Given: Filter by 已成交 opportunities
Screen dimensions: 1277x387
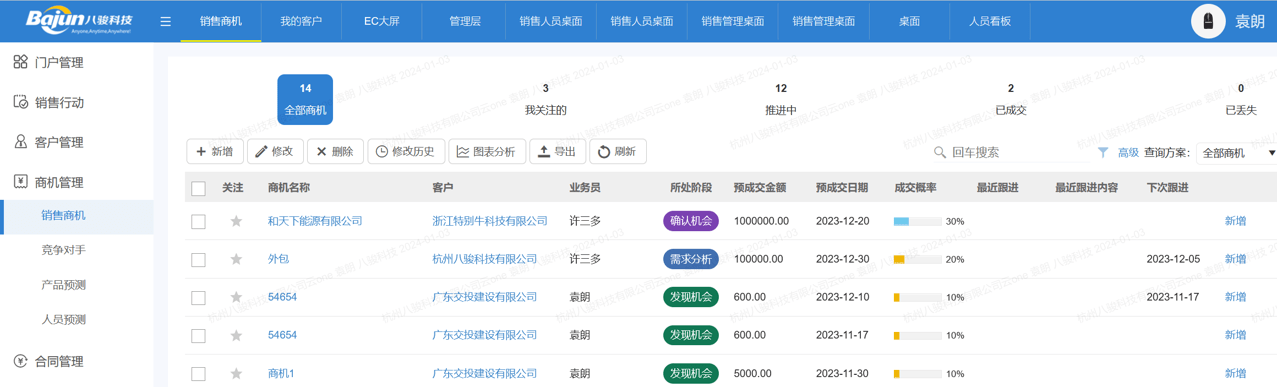Looking at the screenshot, I should [1011, 99].
